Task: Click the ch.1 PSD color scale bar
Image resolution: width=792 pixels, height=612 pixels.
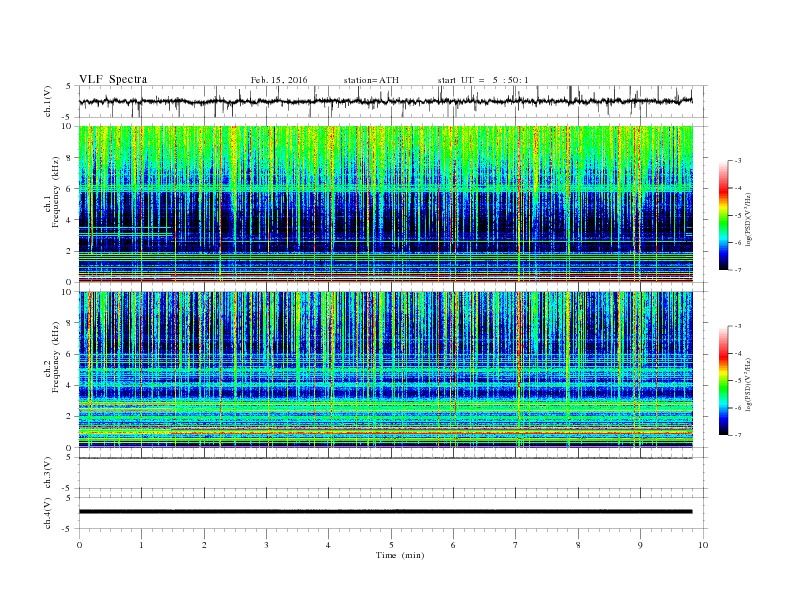Action: tap(723, 215)
